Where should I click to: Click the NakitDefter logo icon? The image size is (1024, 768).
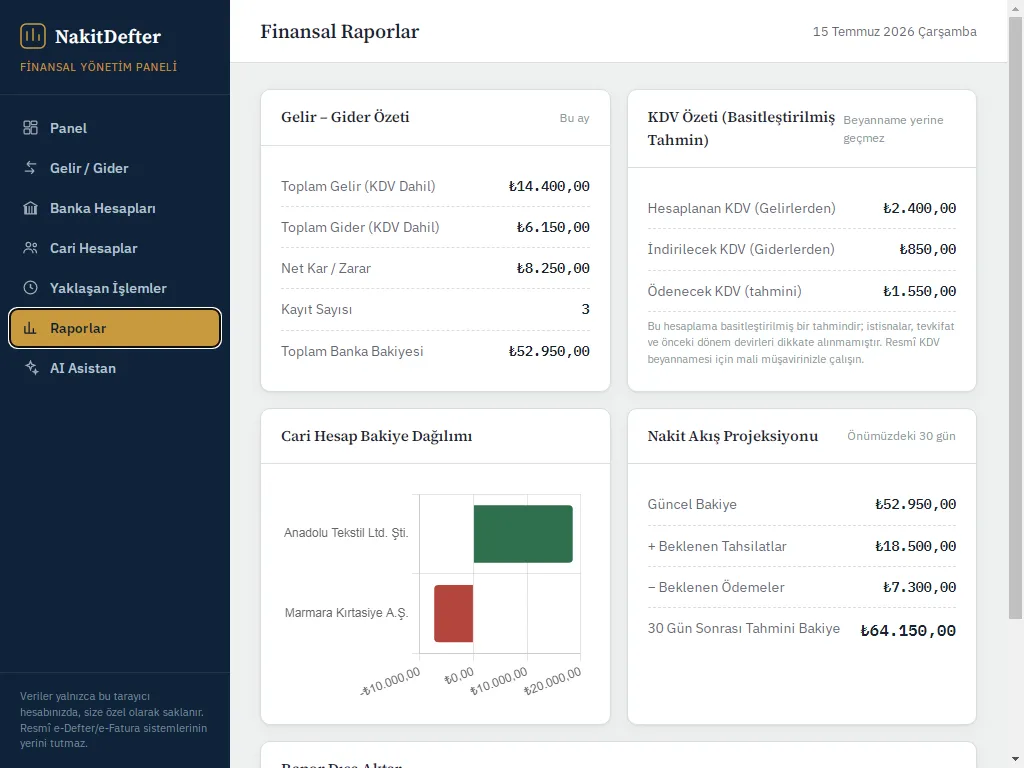coord(33,36)
